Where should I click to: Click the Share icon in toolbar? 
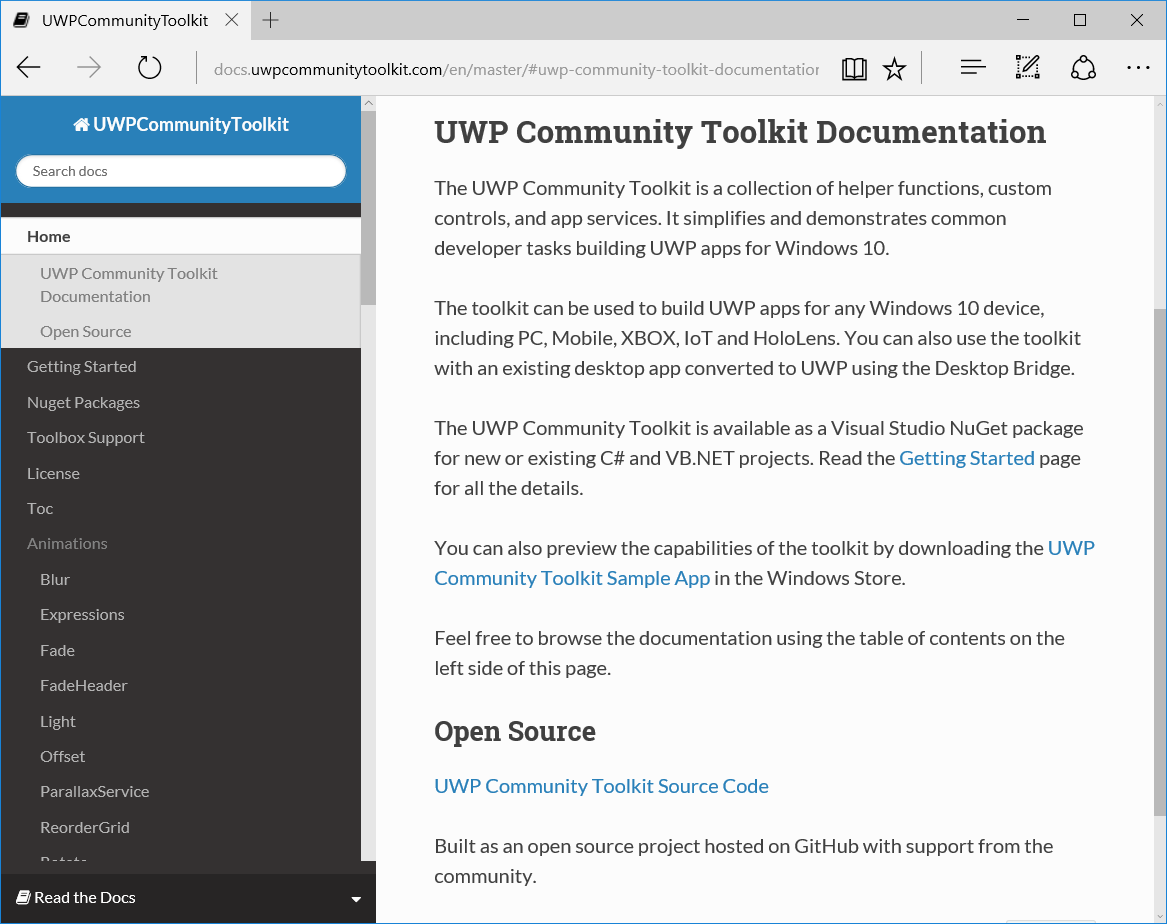(x=1083, y=68)
